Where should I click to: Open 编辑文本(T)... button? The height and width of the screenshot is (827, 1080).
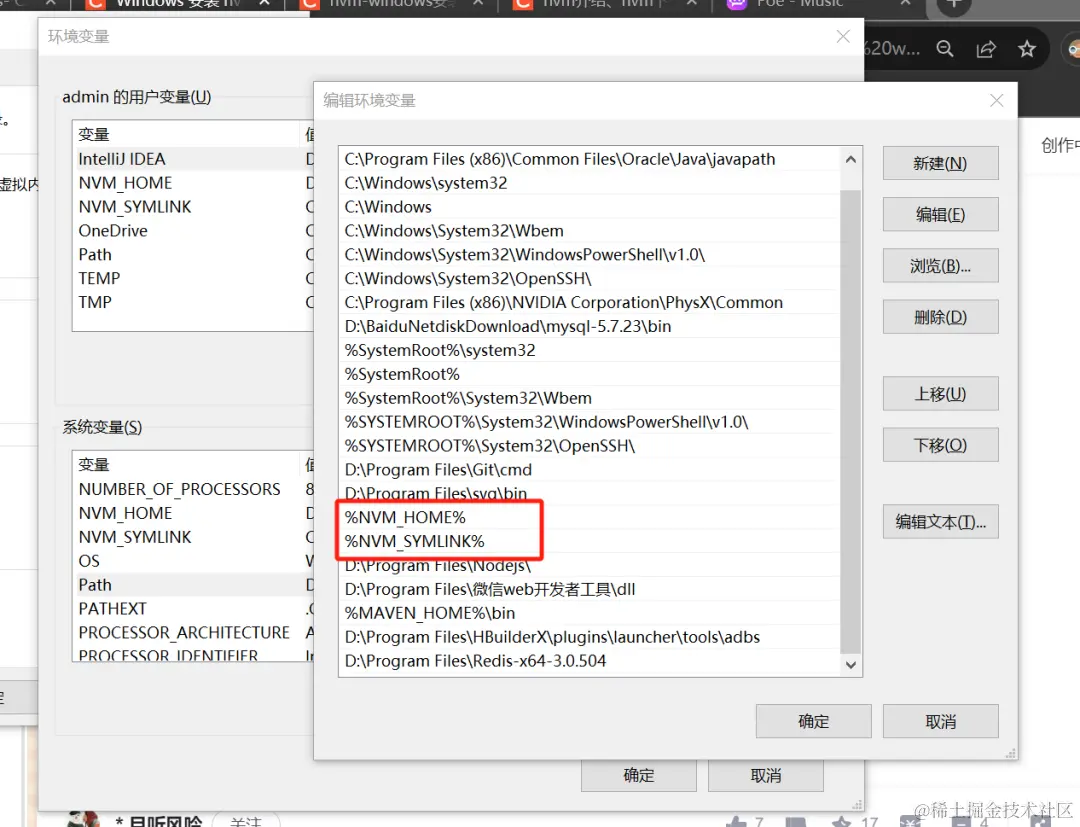940,522
